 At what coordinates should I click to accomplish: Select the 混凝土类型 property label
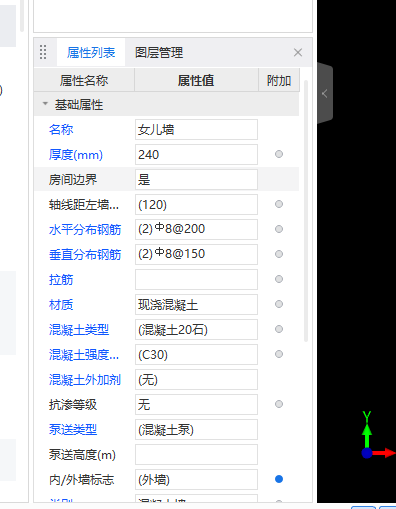79,330
